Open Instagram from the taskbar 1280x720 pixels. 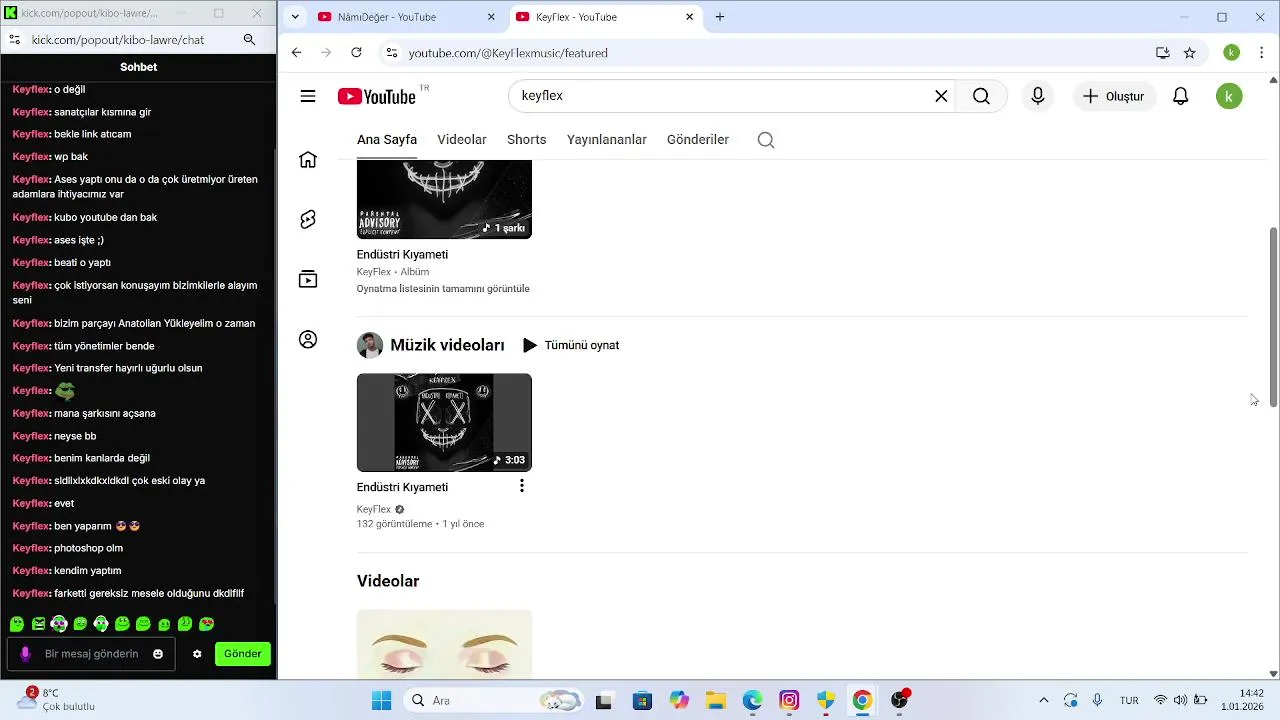(790, 700)
